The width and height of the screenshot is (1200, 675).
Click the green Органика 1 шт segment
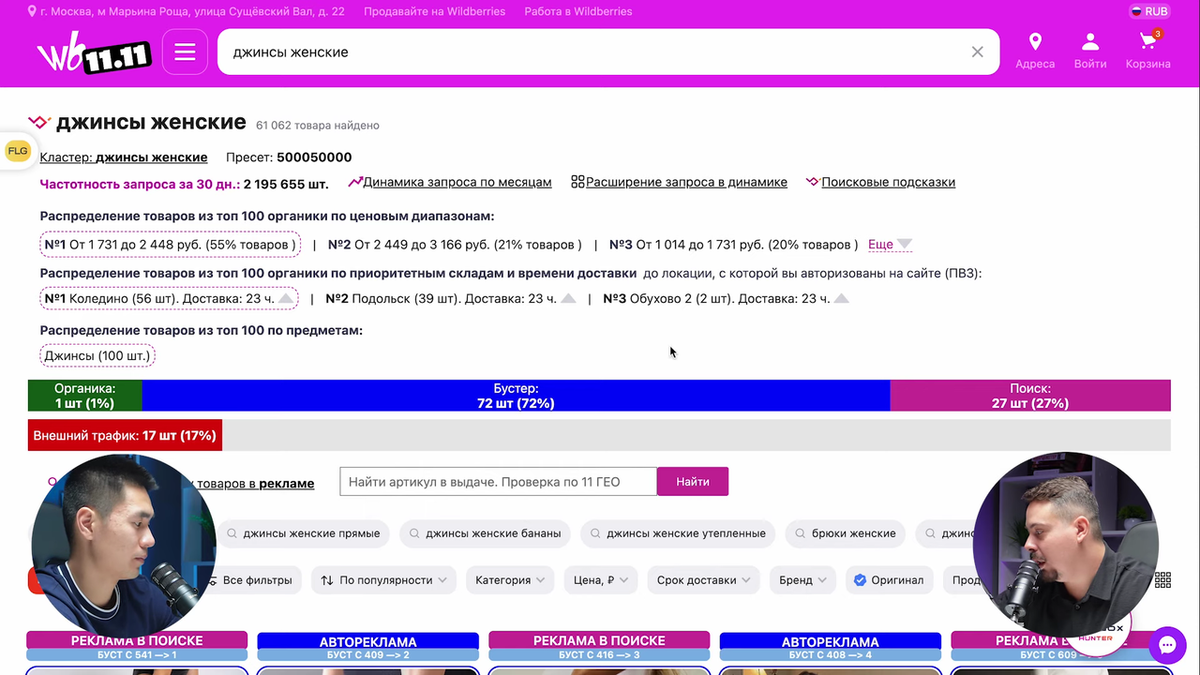(85, 396)
